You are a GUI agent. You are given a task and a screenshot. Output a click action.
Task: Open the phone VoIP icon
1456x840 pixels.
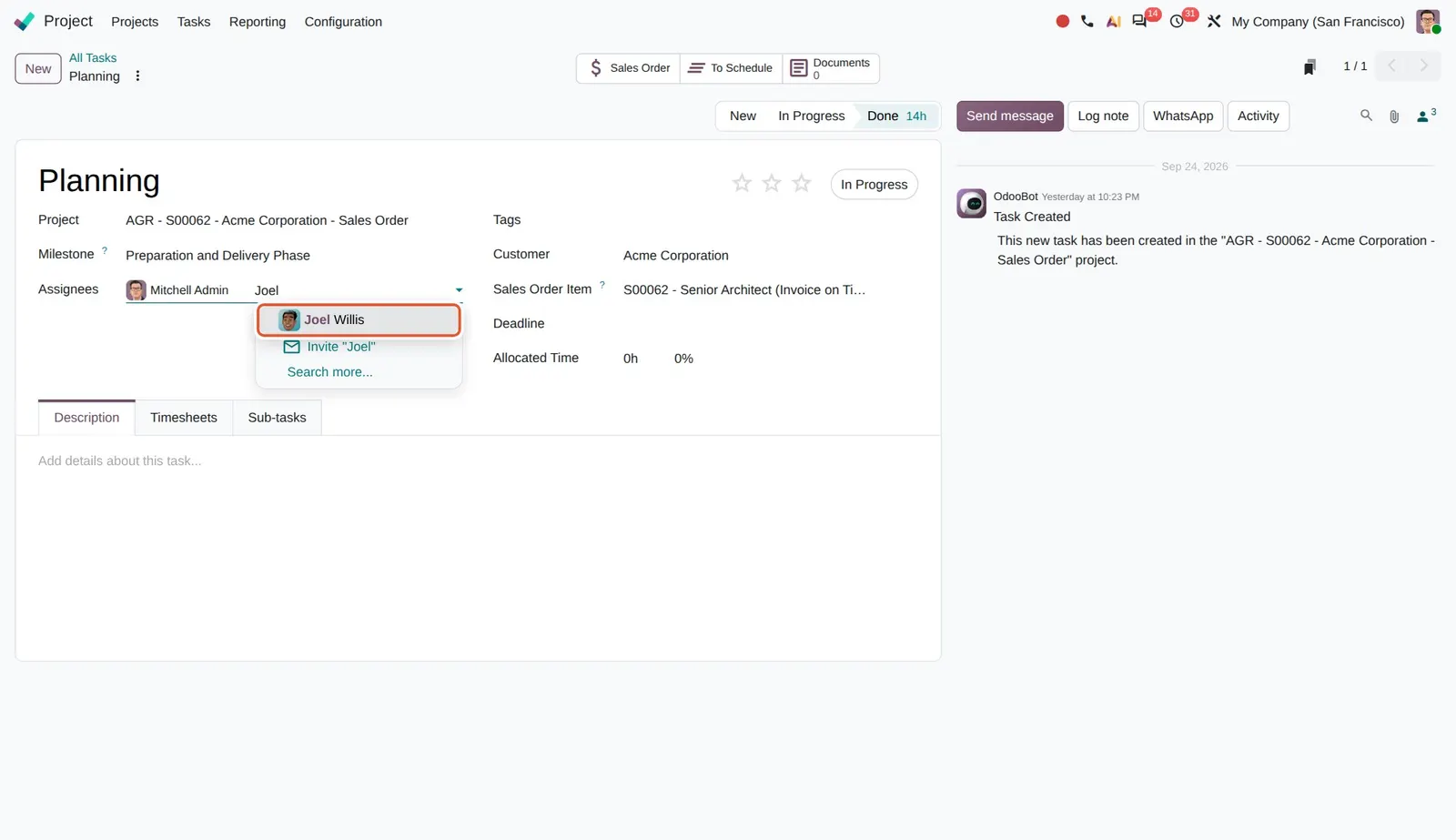[1087, 21]
